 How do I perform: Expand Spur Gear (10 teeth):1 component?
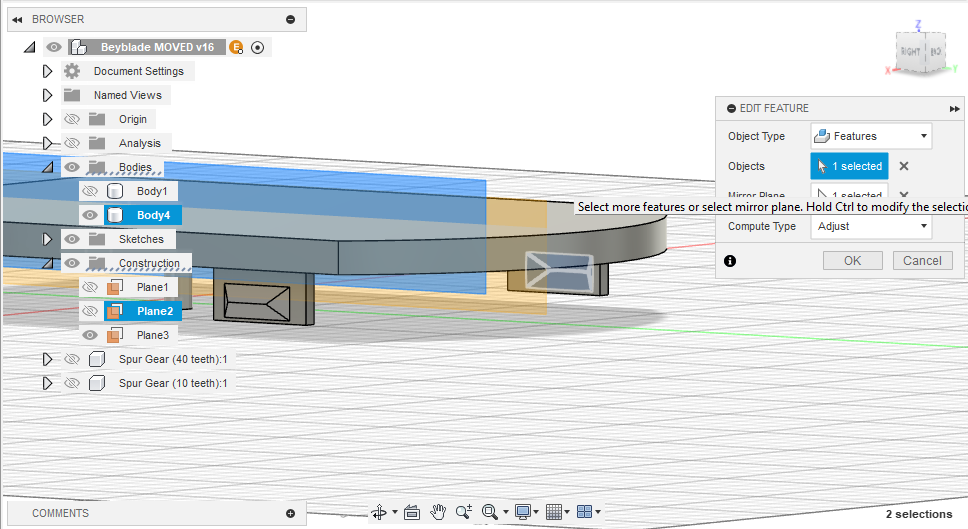(x=47, y=383)
